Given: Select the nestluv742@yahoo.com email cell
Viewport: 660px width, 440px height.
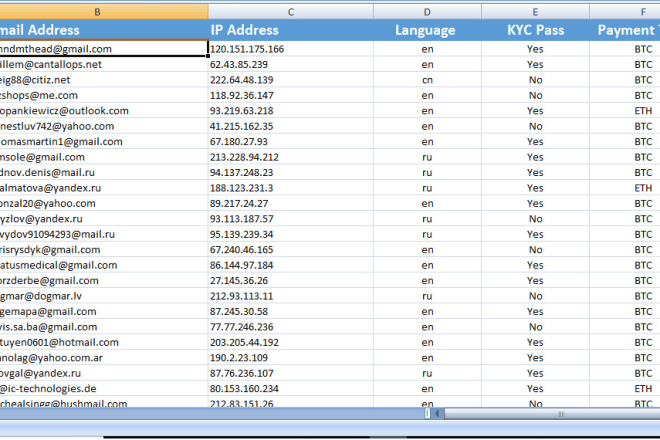Looking at the screenshot, I should 104,126.
